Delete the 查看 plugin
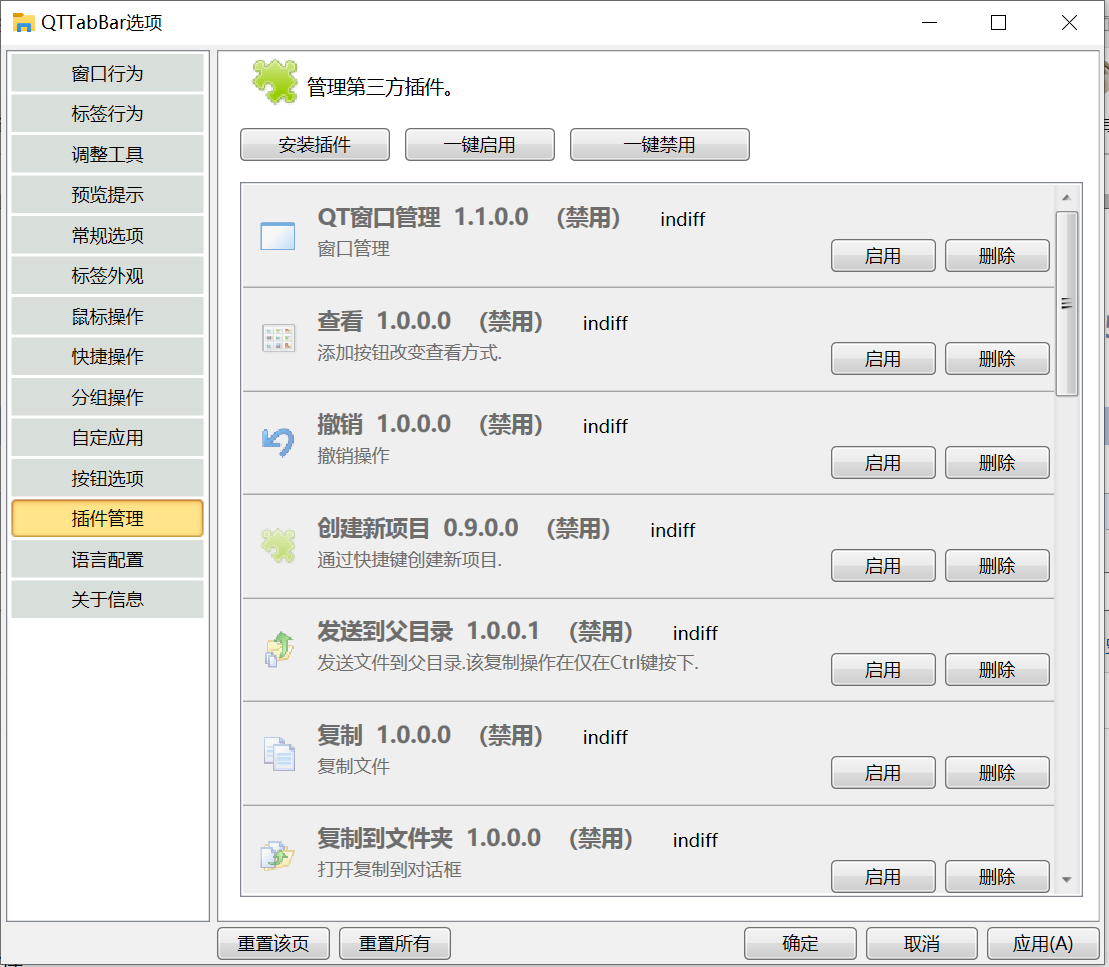Viewport: 1109px width, 967px height. click(x=997, y=359)
